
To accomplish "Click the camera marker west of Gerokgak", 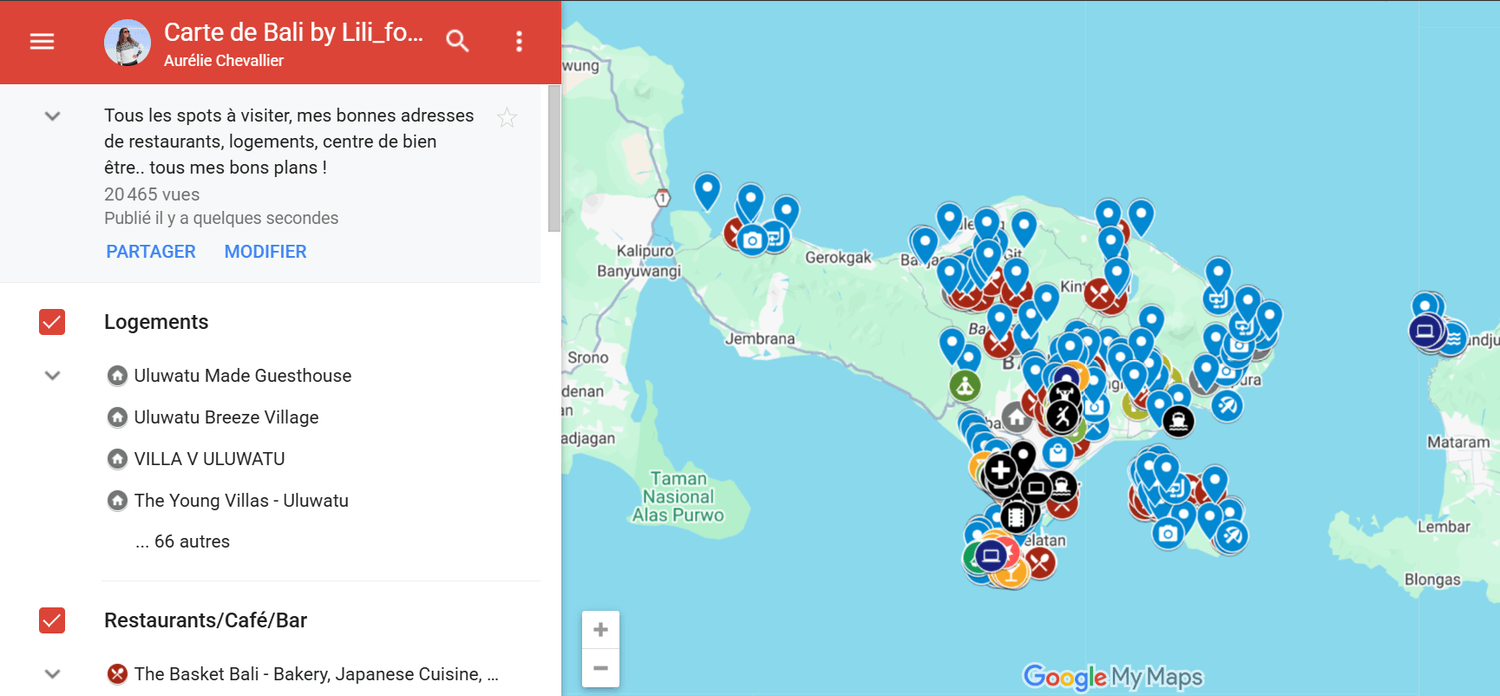I will click(752, 239).
